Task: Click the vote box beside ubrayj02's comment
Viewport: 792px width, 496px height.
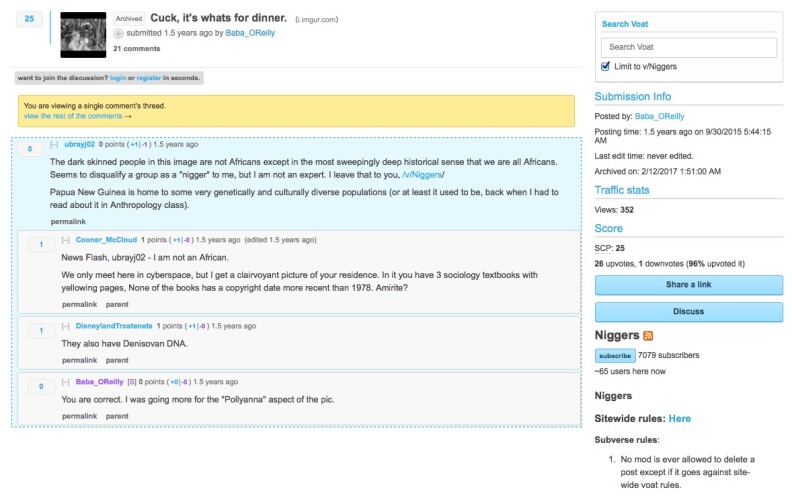Action: pos(30,149)
